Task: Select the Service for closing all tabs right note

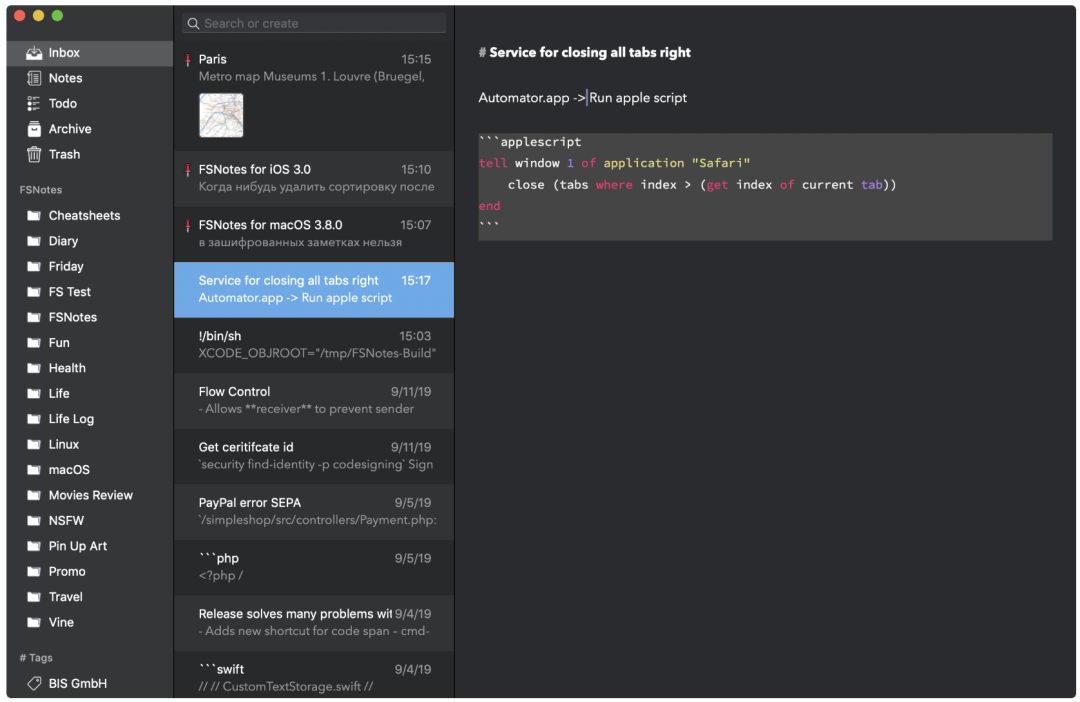Action: [314, 290]
